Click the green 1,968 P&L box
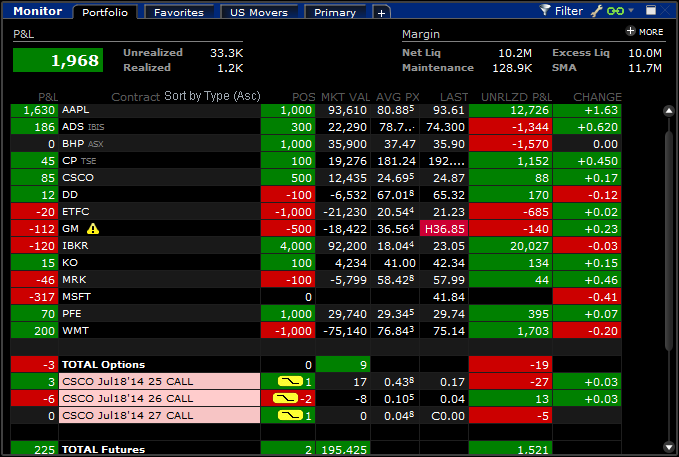This screenshot has height=457, width=679. point(58,60)
